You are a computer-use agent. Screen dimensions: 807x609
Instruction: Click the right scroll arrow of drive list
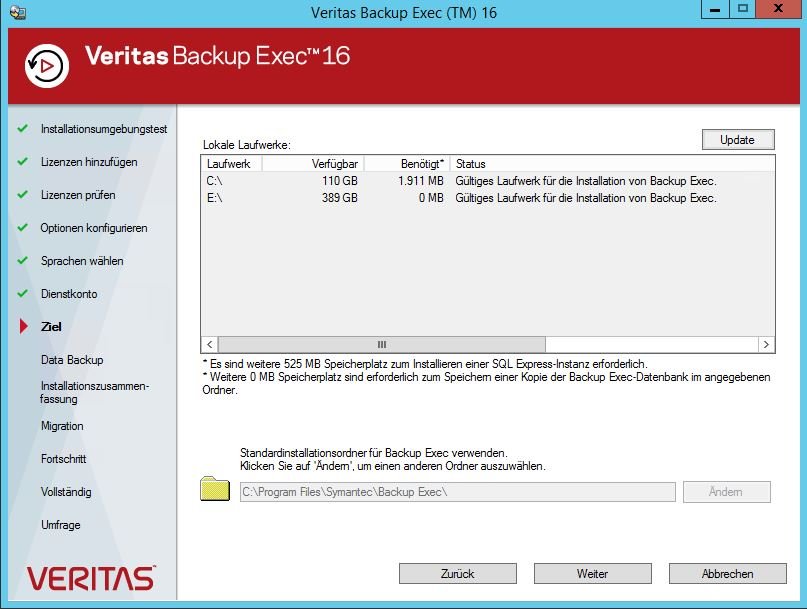766,344
